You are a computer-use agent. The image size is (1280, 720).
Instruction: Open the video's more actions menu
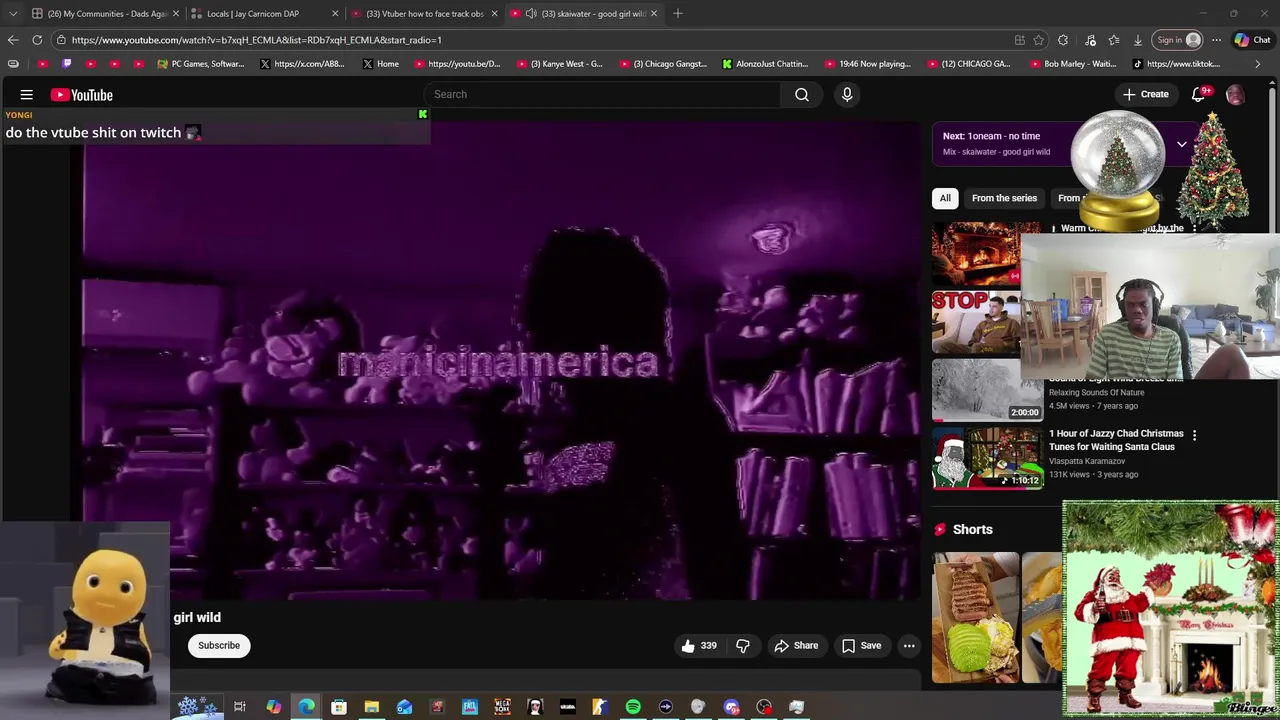click(909, 646)
